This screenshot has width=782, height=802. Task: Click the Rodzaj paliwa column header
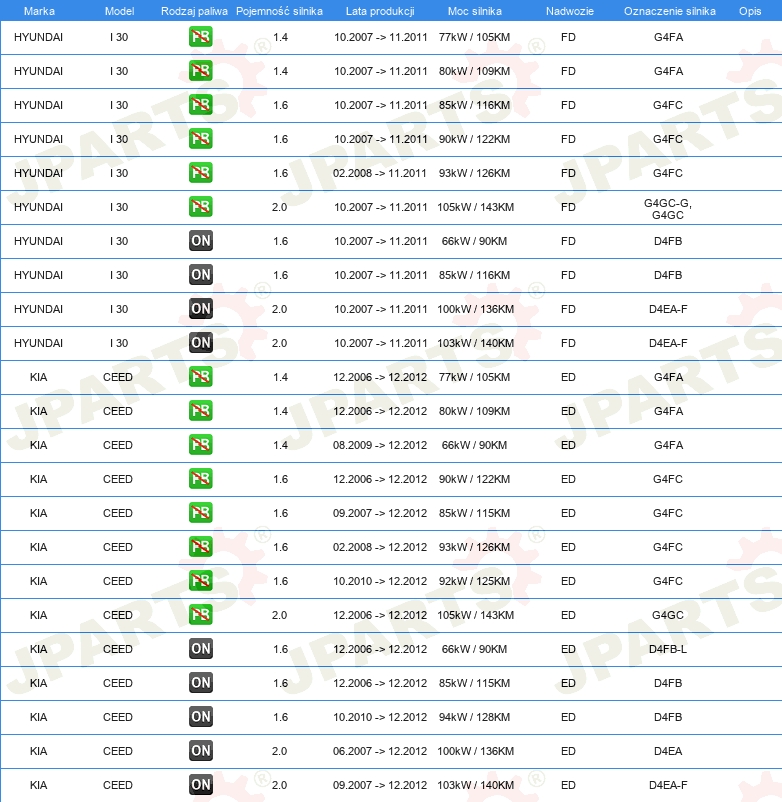(x=194, y=11)
